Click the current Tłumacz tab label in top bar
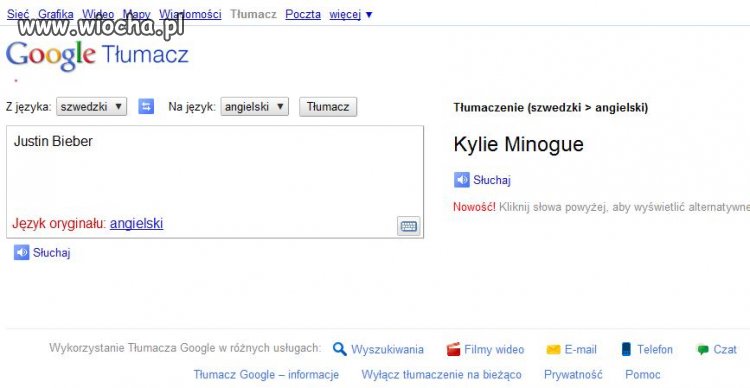 coord(254,14)
